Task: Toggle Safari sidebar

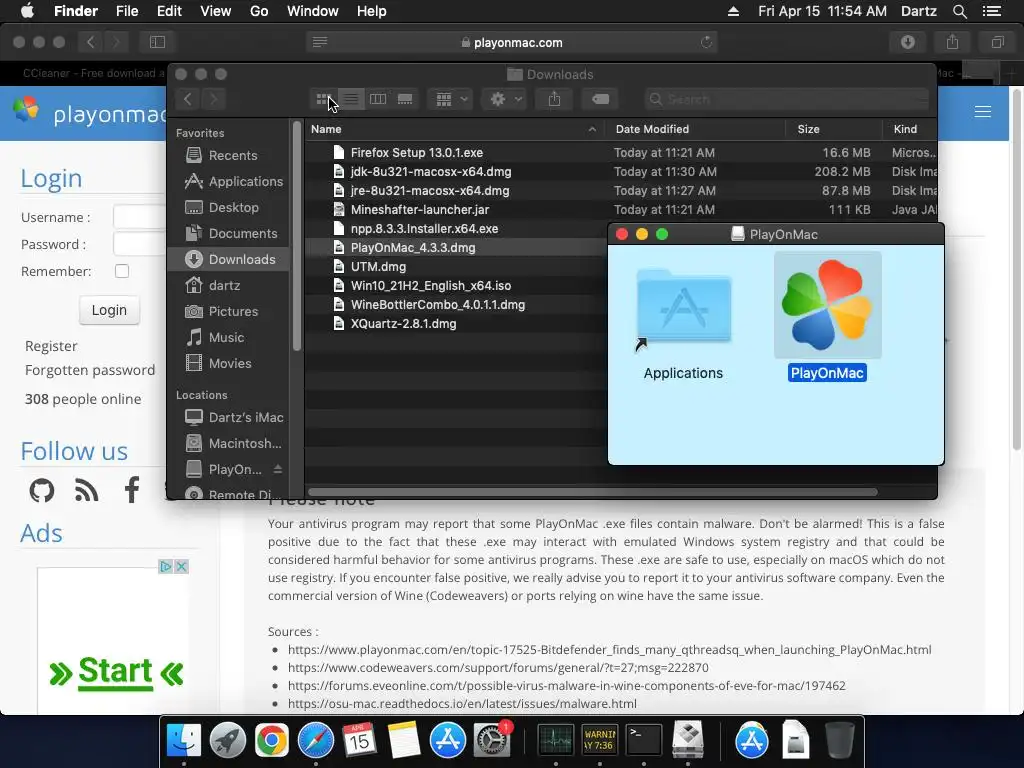Action: (x=157, y=42)
